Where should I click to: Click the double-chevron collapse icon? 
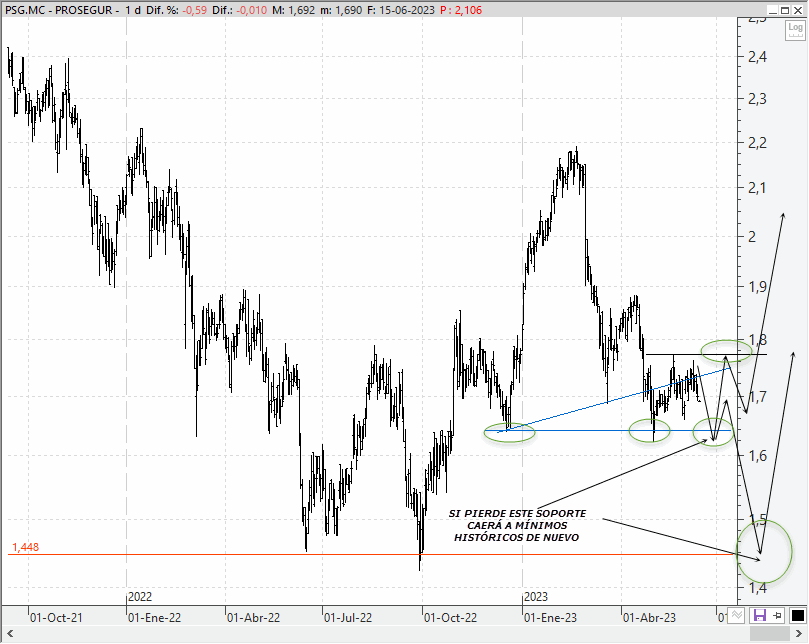tap(737, 615)
